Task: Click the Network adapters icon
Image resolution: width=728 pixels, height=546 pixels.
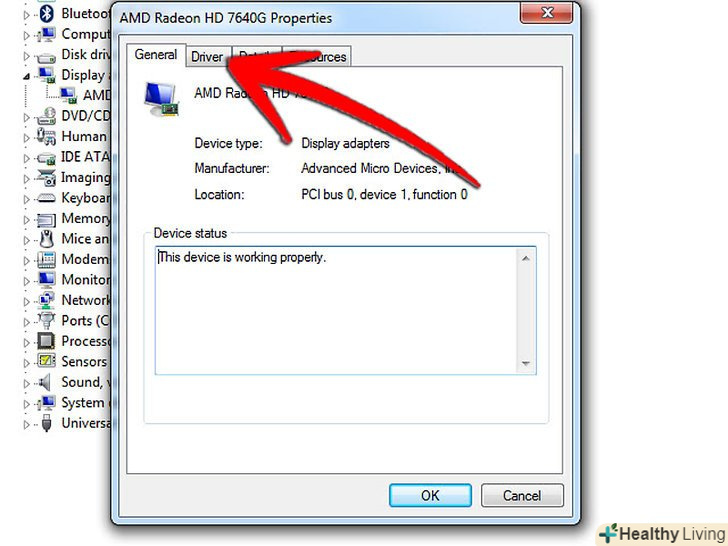Action: (x=46, y=300)
